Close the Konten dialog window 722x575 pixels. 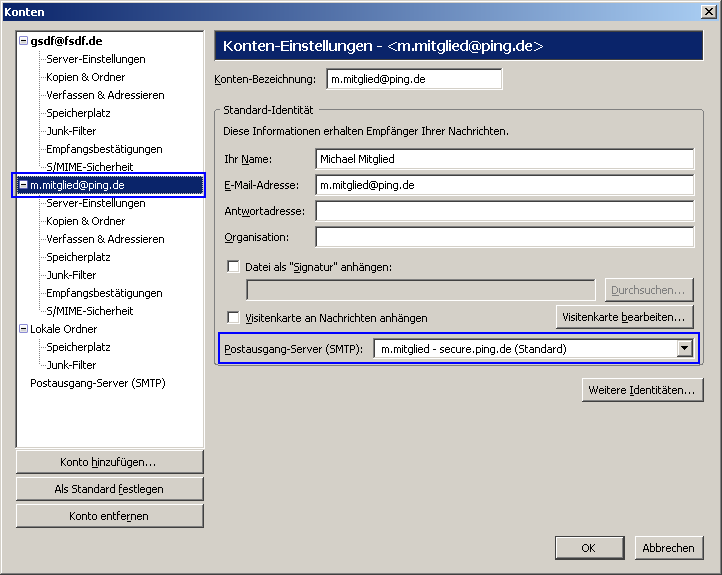[x=708, y=11]
